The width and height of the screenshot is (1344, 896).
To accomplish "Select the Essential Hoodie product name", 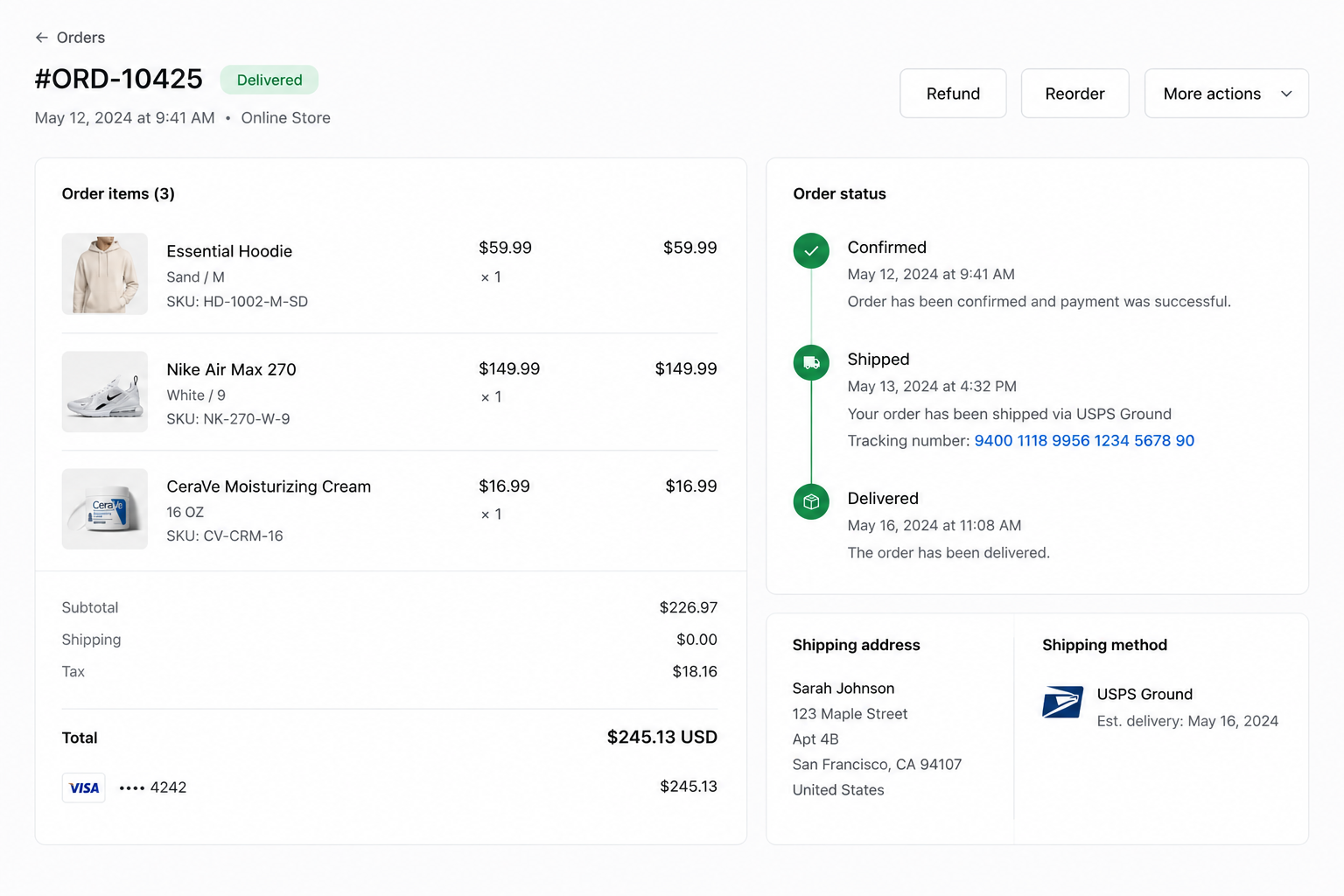I will click(x=229, y=251).
